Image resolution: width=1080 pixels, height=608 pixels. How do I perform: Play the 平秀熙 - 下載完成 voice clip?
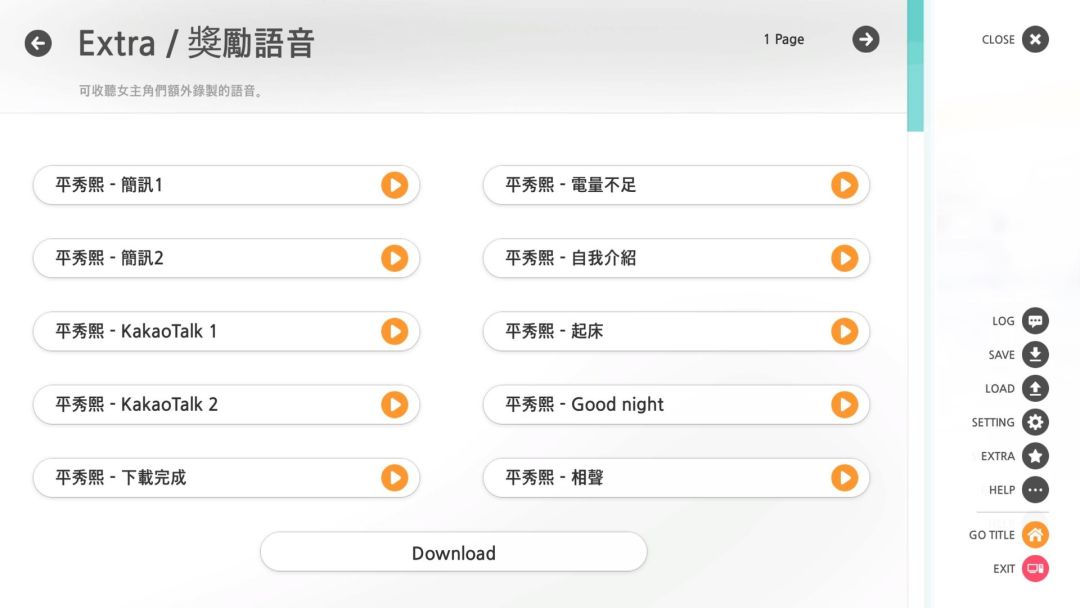(394, 477)
